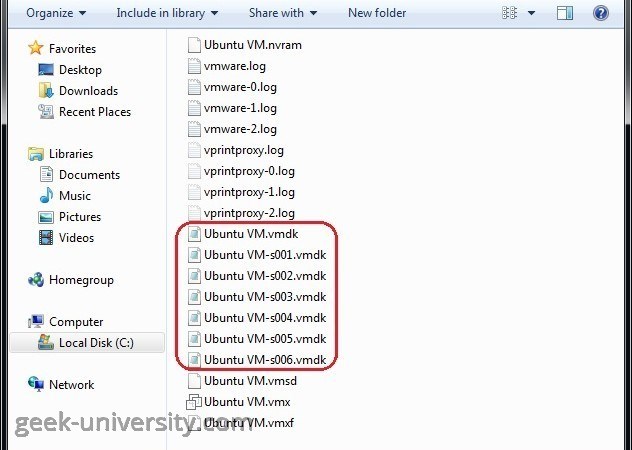Viewport: 632px width, 450px height.
Task: Click the Ubuntu VM-s003.vmdk disk icon
Action: click(x=194, y=297)
